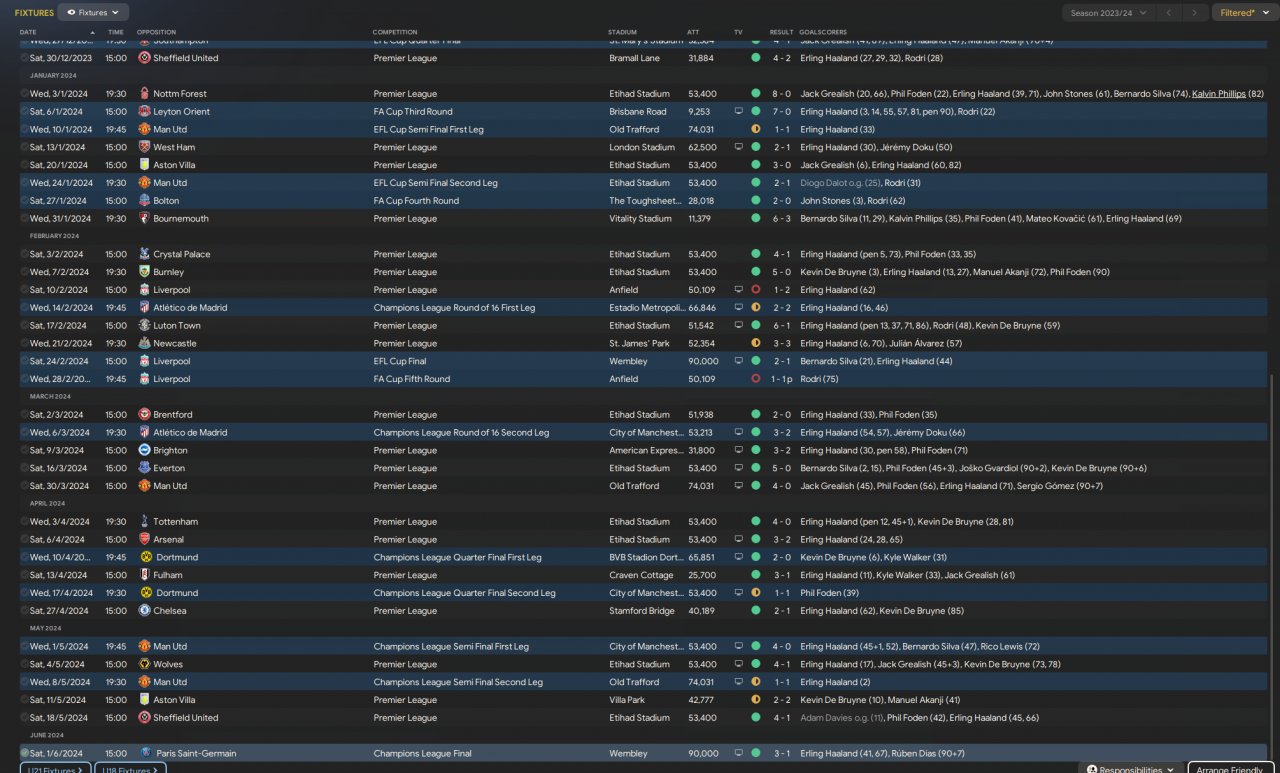Open the U21 Fixtures button
Image resolution: width=1280 pixels, height=773 pixels.
click(56, 769)
